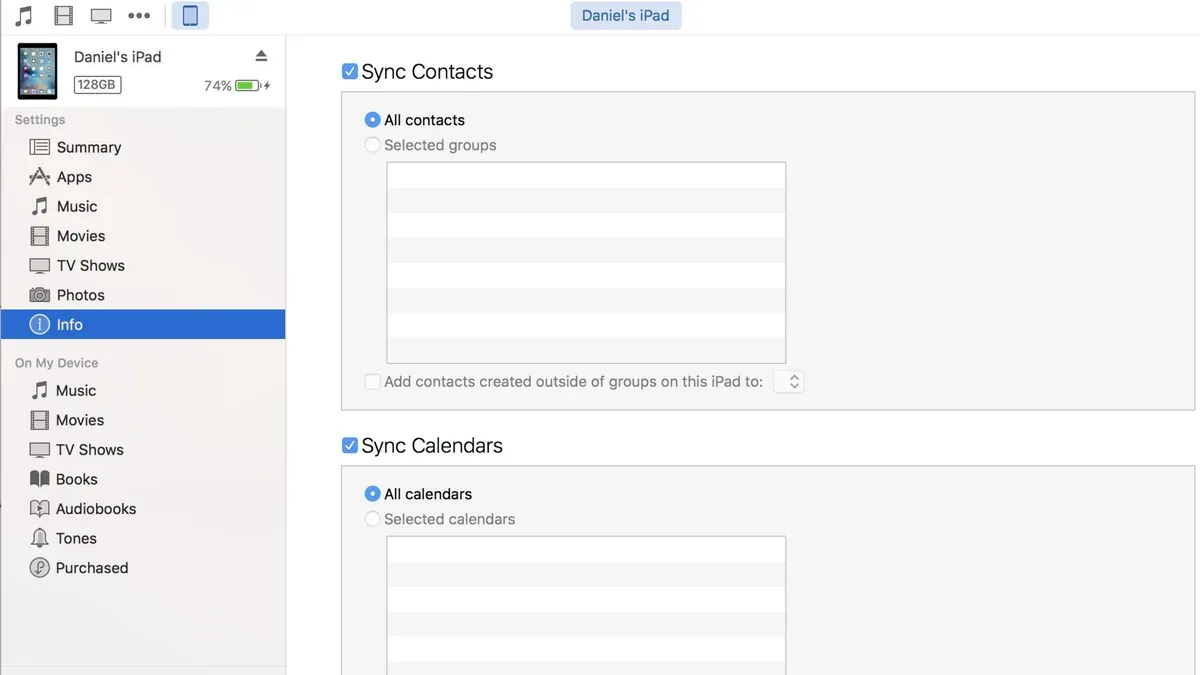Click the Info circle icon
This screenshot has width=1200, height=675.
[39, 324]
